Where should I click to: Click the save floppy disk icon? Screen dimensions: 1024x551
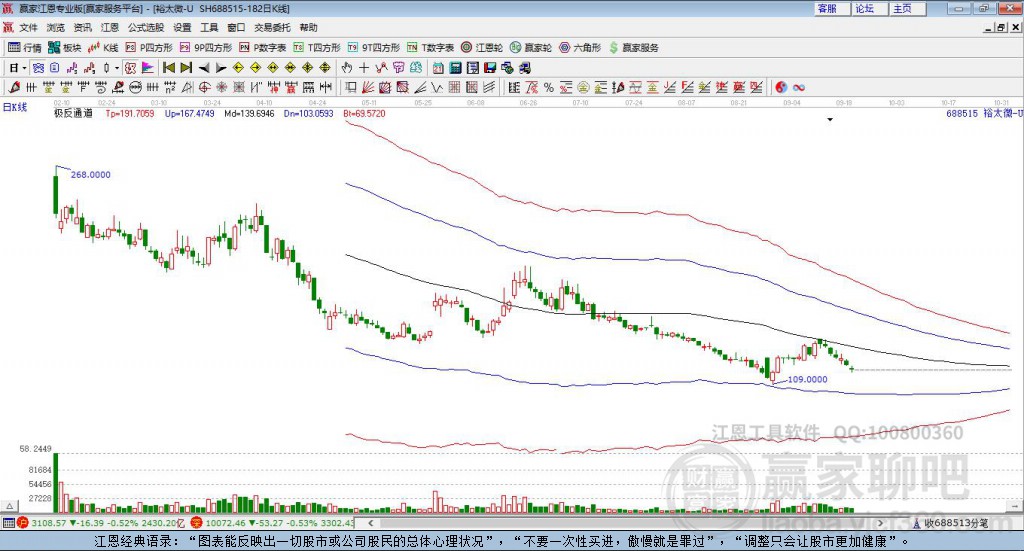490,68
